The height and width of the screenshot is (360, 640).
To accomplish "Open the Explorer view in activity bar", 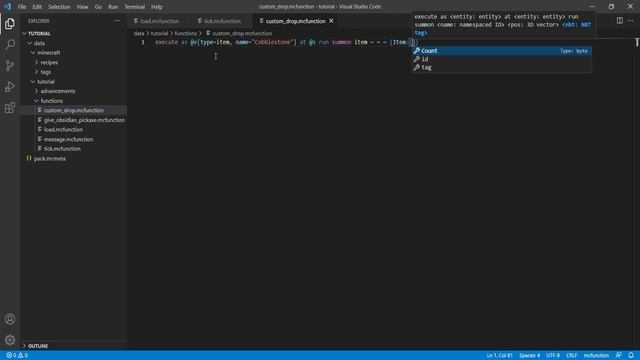I will (x=10, y=24).
